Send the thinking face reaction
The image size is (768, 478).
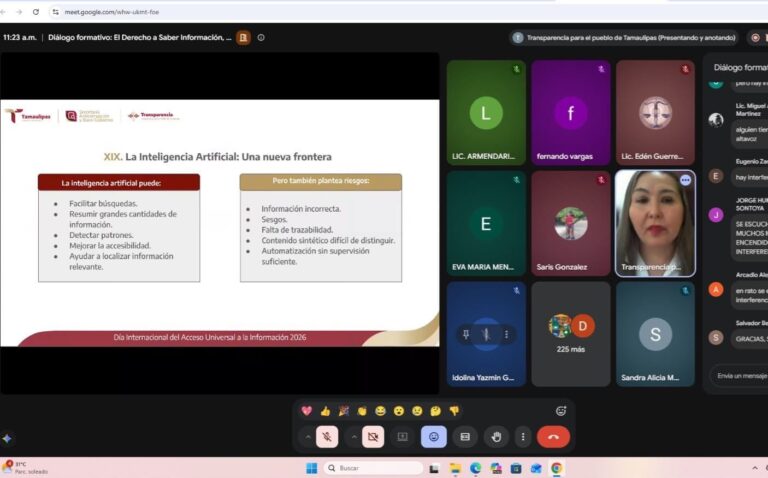435,411
